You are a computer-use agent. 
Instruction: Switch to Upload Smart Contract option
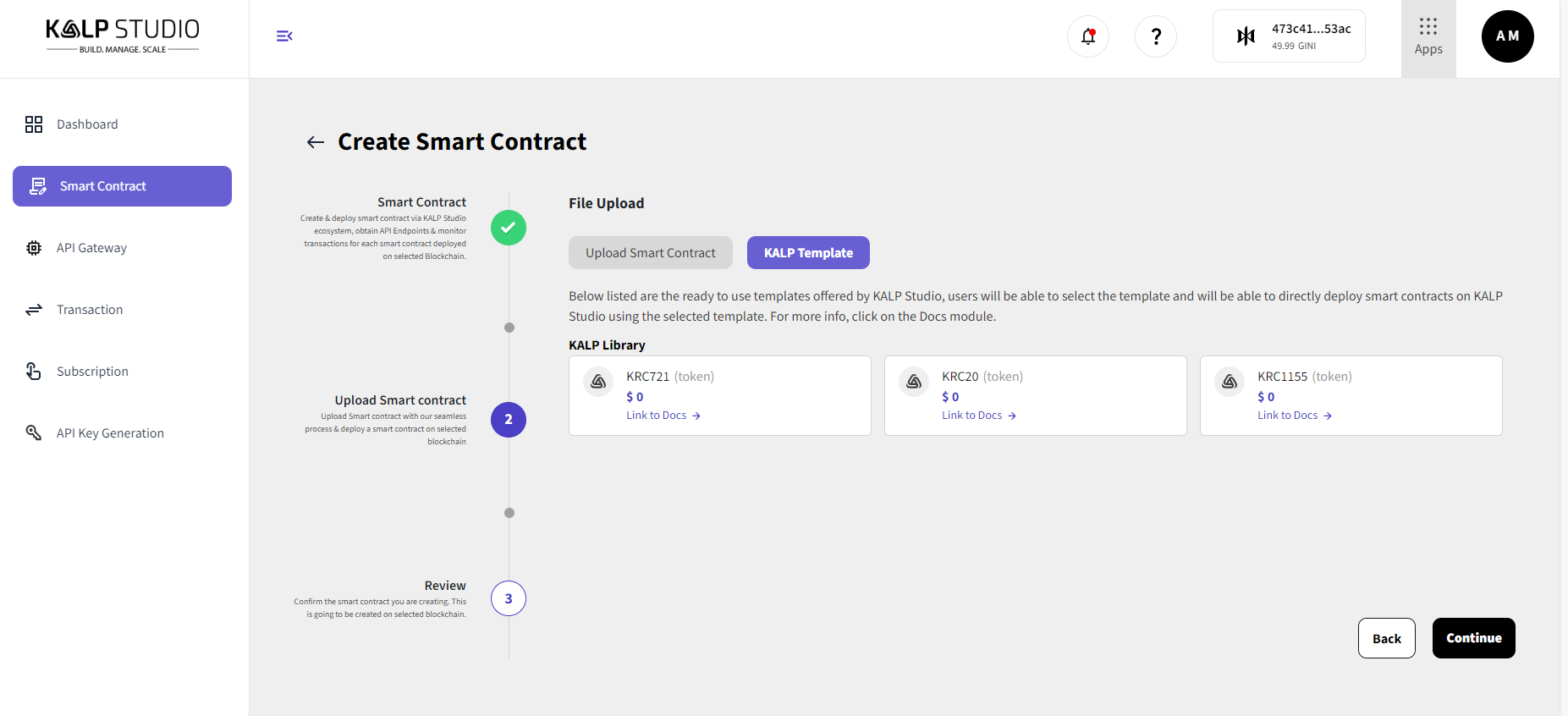point(650,253)
